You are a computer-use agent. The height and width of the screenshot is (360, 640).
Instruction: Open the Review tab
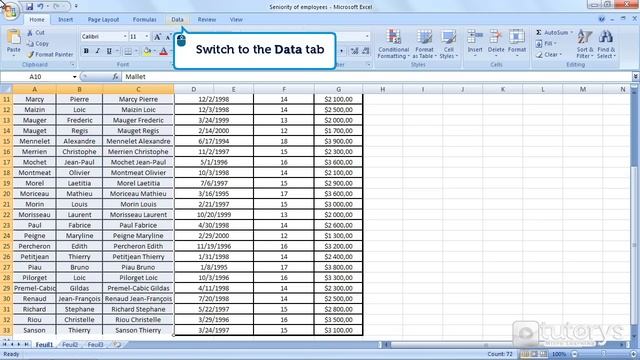pyautogui.click(x=207, y=19)
